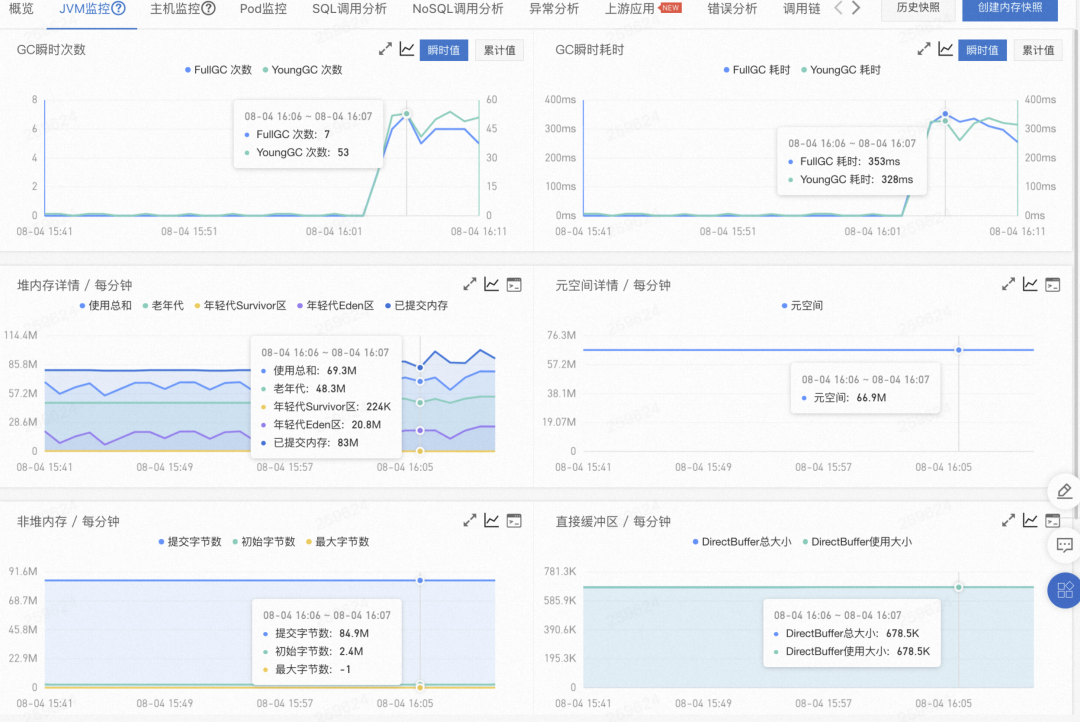Toggle 已提交内存 legend series

tap(417, 305)
